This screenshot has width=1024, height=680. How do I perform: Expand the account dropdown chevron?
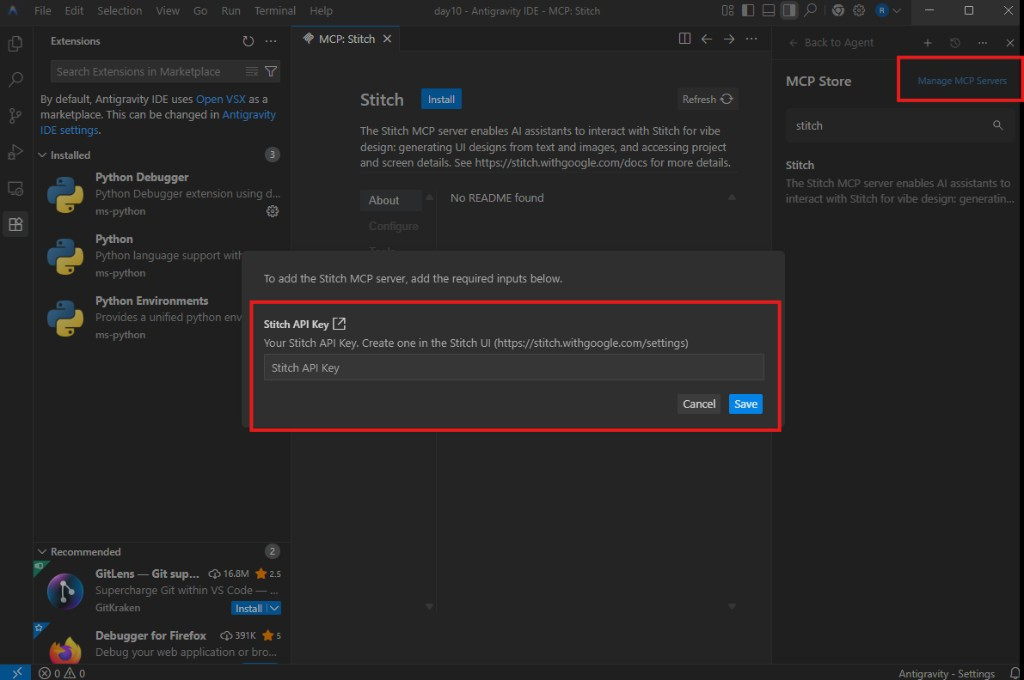point(897,10)
